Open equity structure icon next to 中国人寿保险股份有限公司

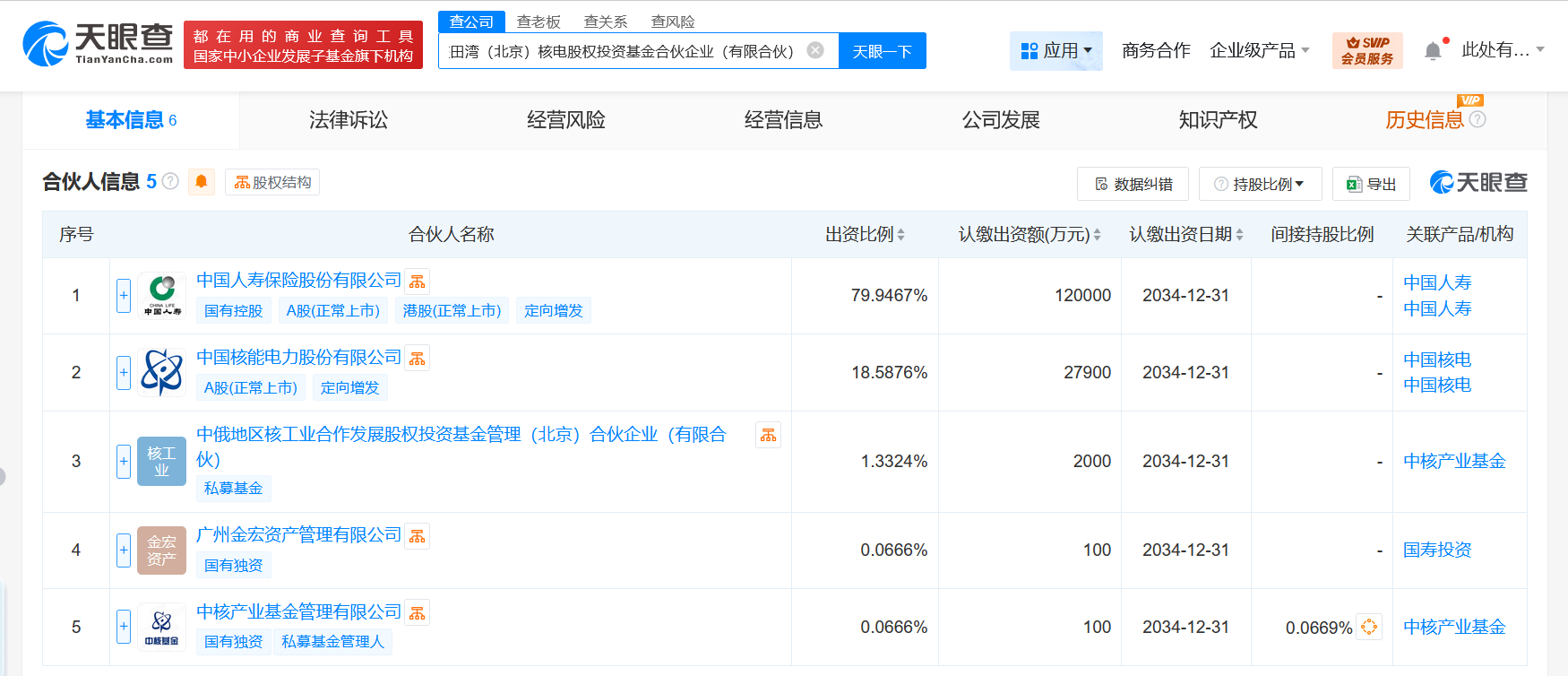(418, 282)
